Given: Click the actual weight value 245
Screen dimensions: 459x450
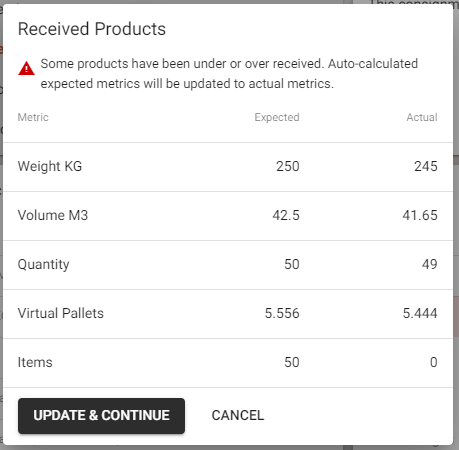Looking at the screenshot, I should click(426, 166).
